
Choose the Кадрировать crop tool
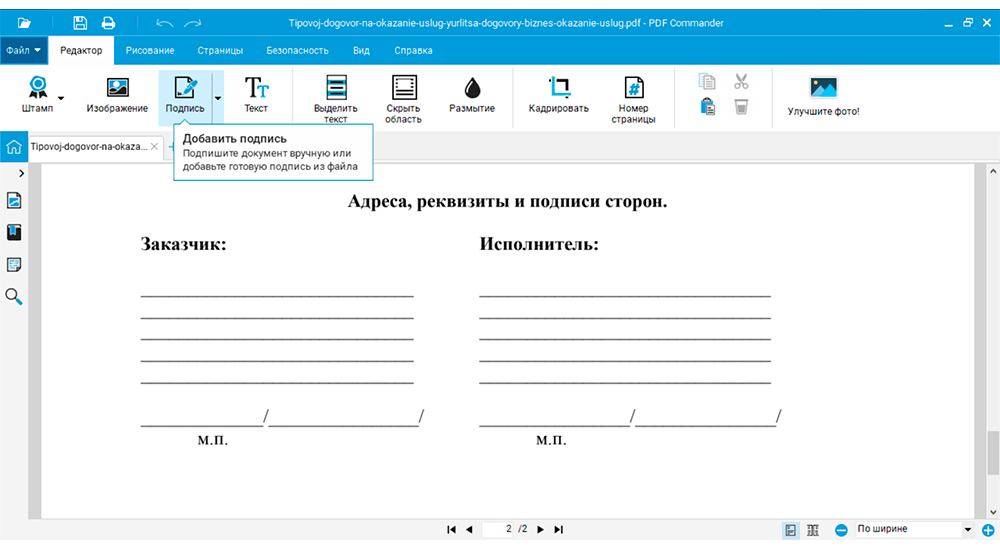tap(559, 94)
